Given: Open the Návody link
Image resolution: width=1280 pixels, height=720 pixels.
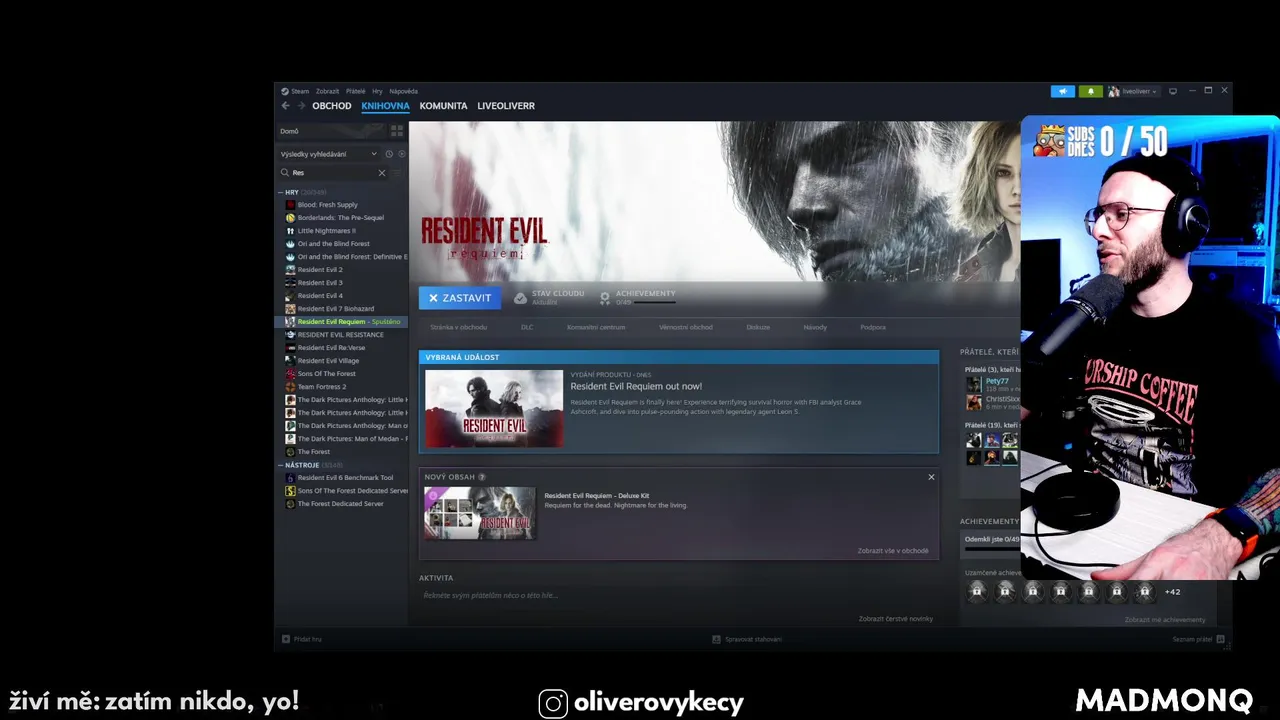Looking at the screenshot, I should coord(815,327).
